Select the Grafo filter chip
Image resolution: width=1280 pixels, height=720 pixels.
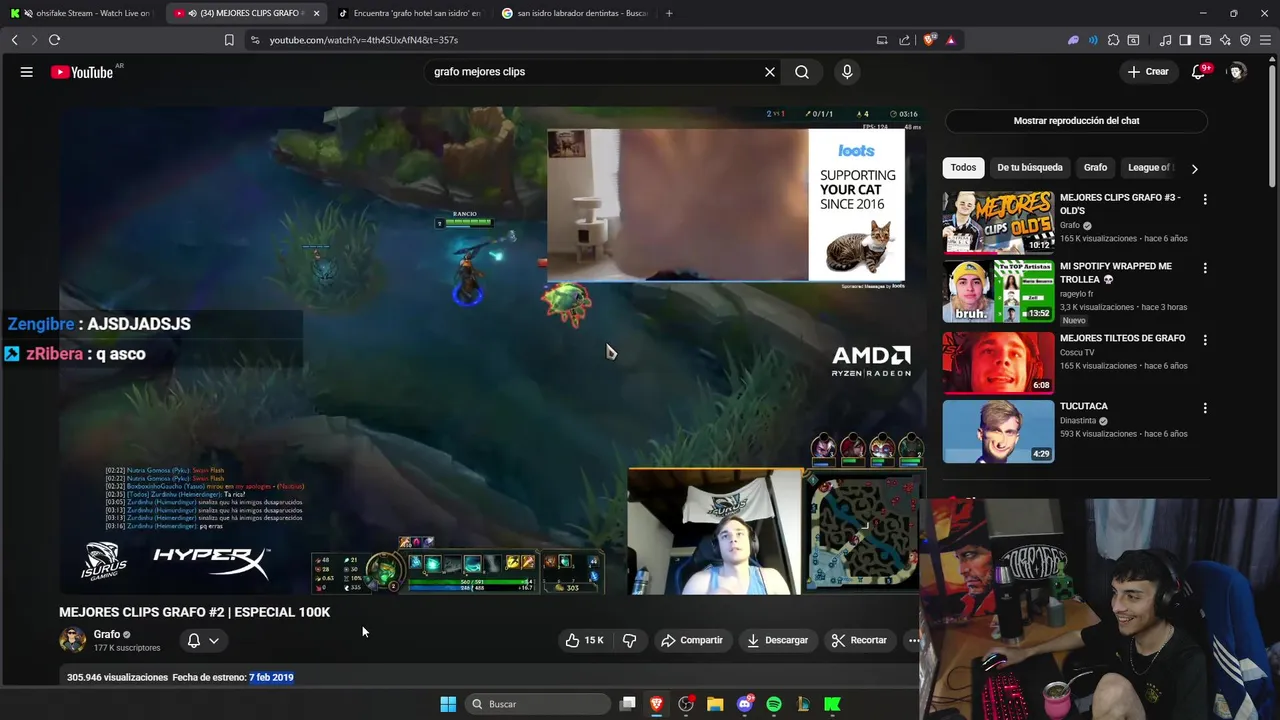point(1095,168)
